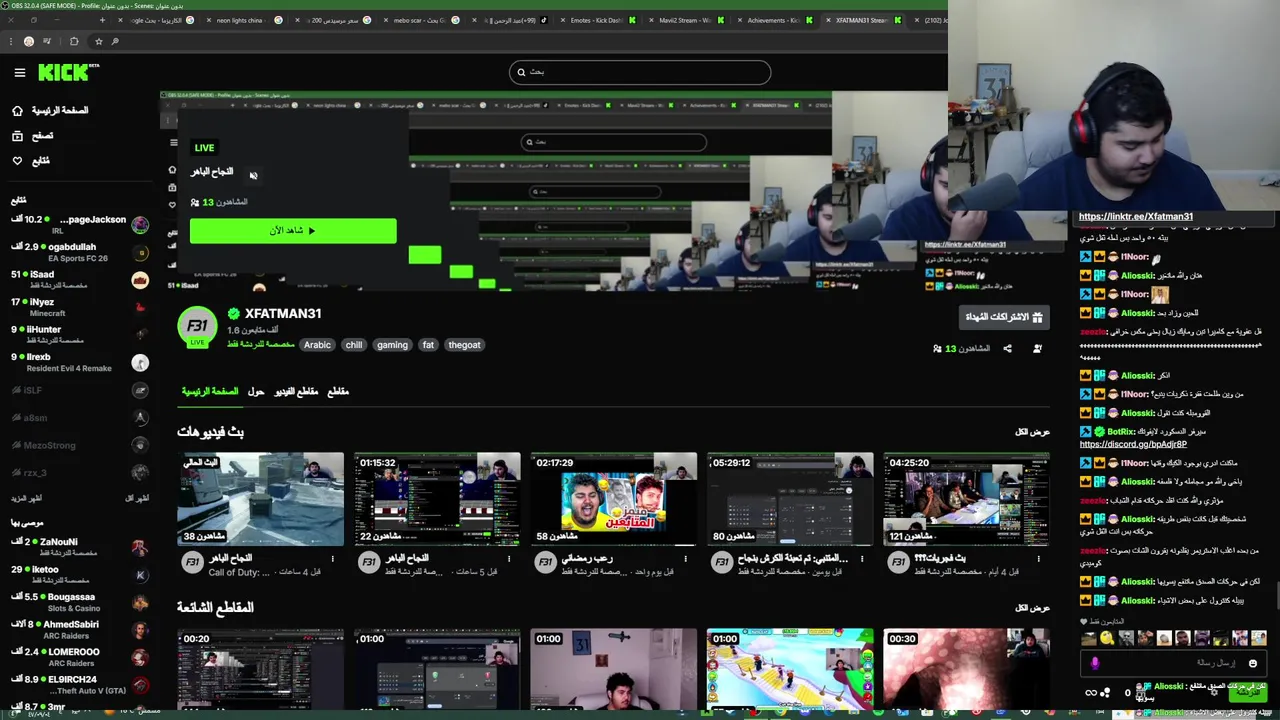Click the infinity icon below chat
This screenshot has width=1280, height=720.
(x=1090, y=692)
